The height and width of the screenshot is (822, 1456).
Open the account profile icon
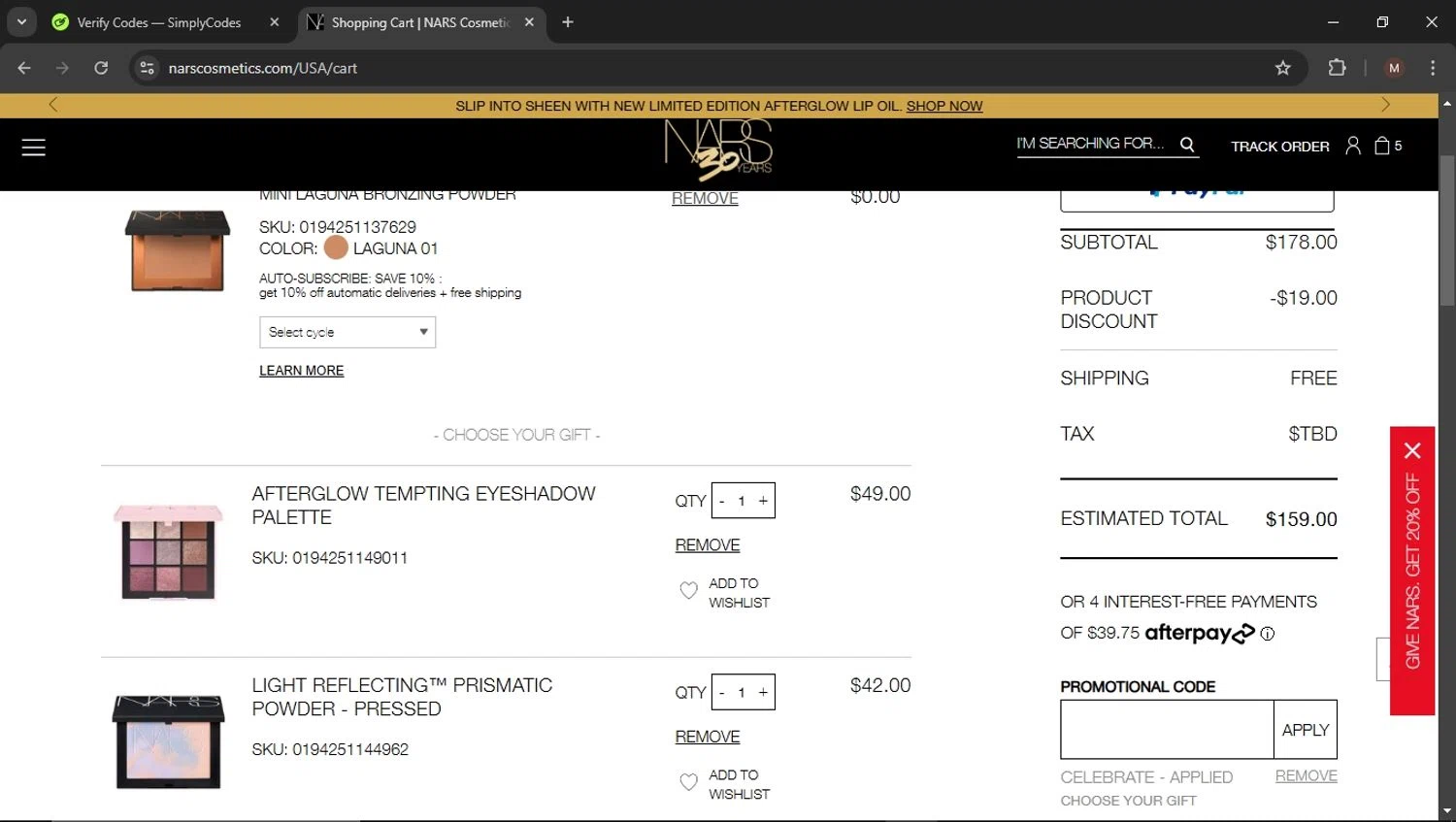click(1353, 146)
